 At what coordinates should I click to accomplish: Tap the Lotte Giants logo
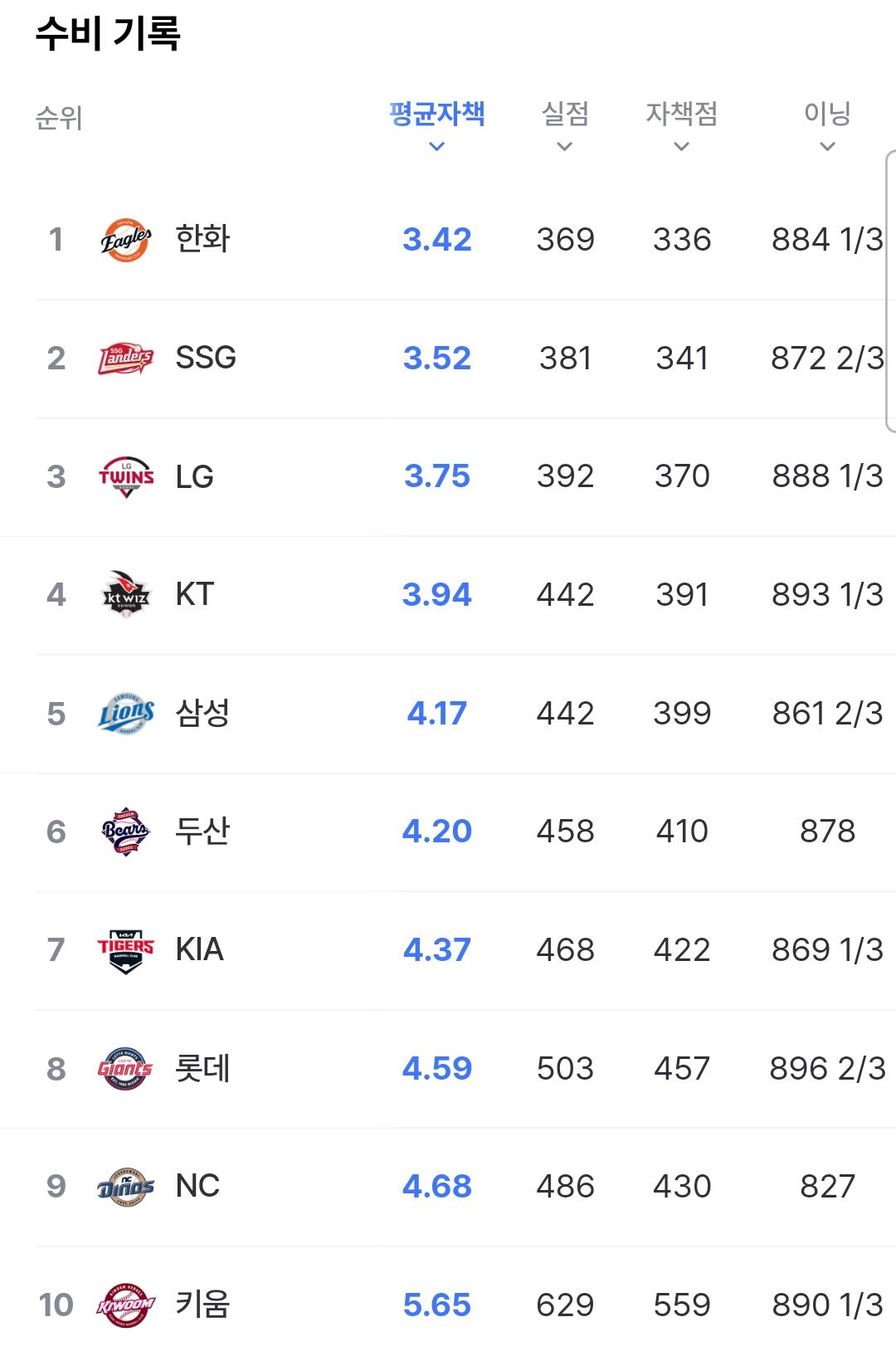pos(126,1069)
